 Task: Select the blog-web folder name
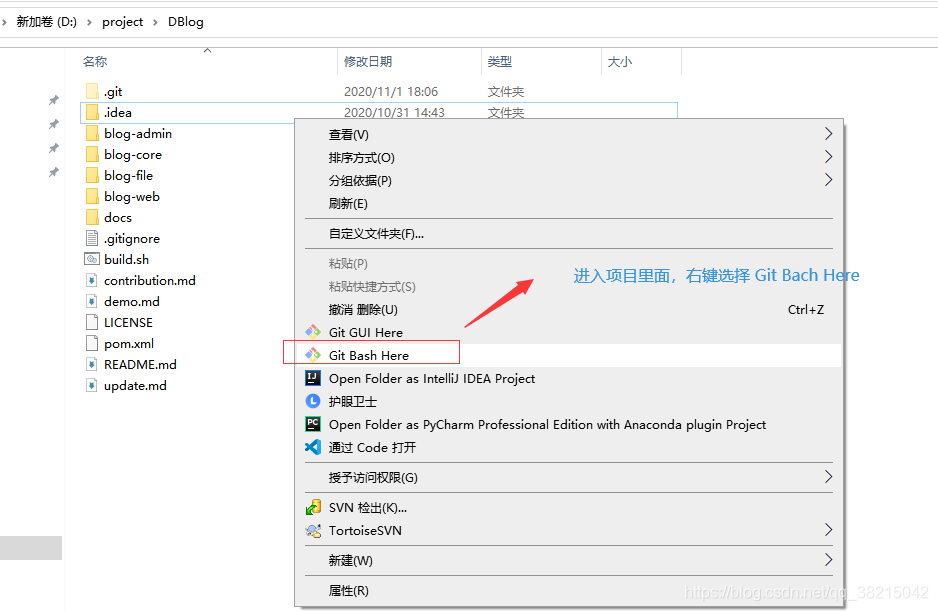pyautogui.click(x=132, y=196)
